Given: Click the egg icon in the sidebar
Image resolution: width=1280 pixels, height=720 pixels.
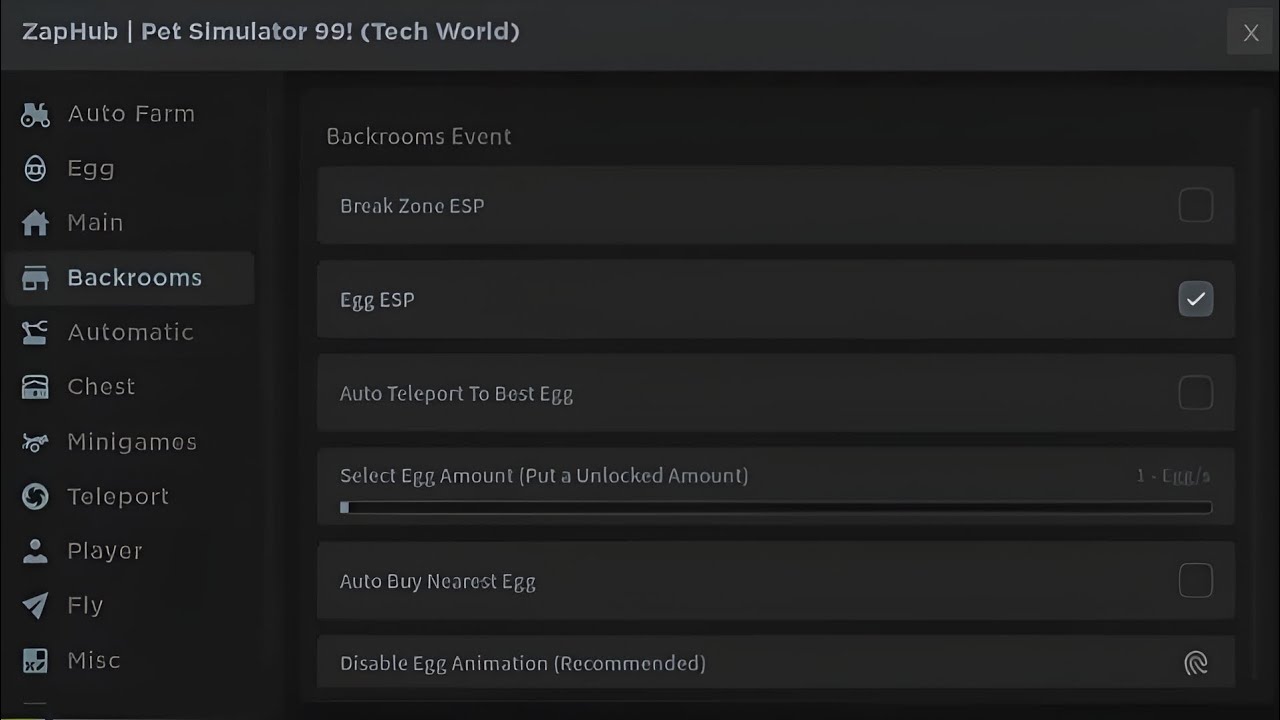Looking at the screenshot, I should click(x=35, y=169).
